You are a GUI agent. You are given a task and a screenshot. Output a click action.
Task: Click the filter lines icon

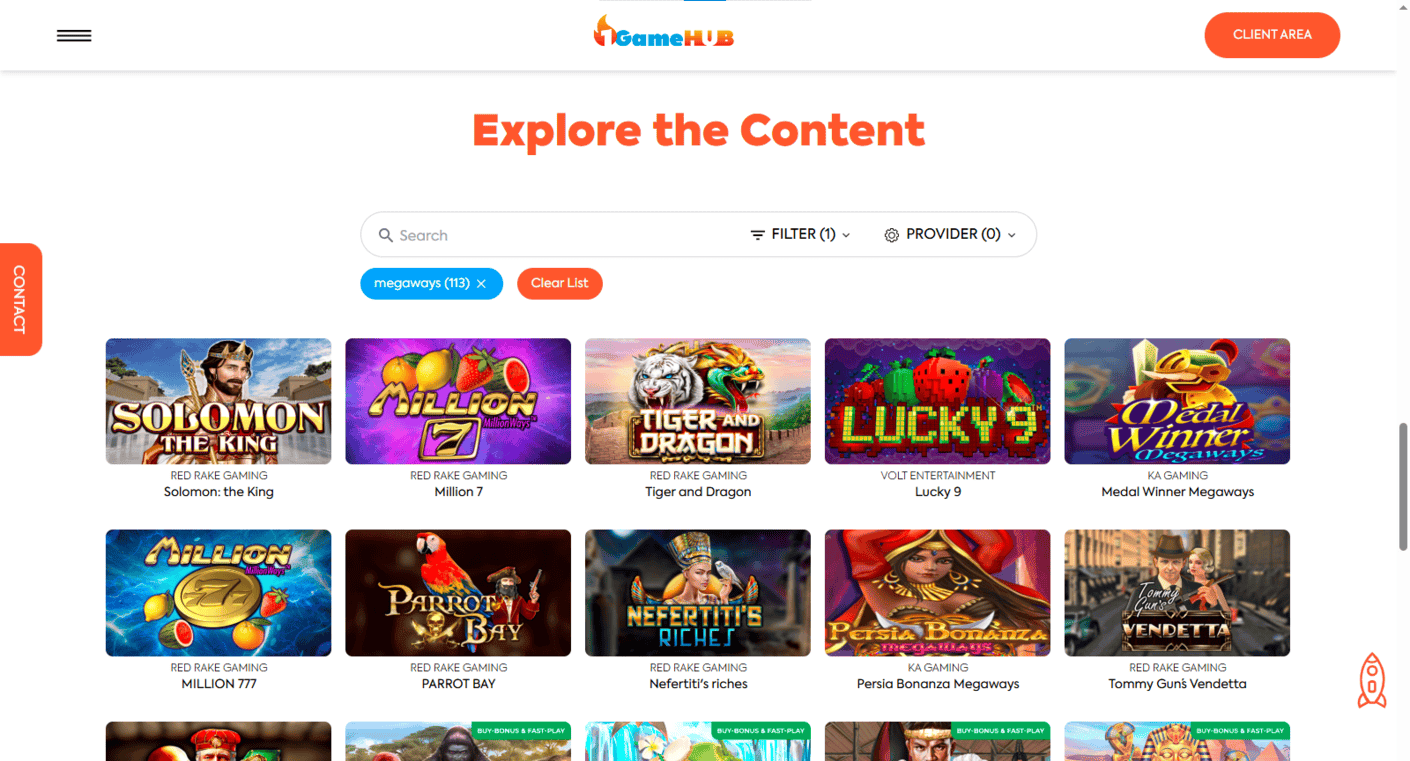click(x=758, y=235)
